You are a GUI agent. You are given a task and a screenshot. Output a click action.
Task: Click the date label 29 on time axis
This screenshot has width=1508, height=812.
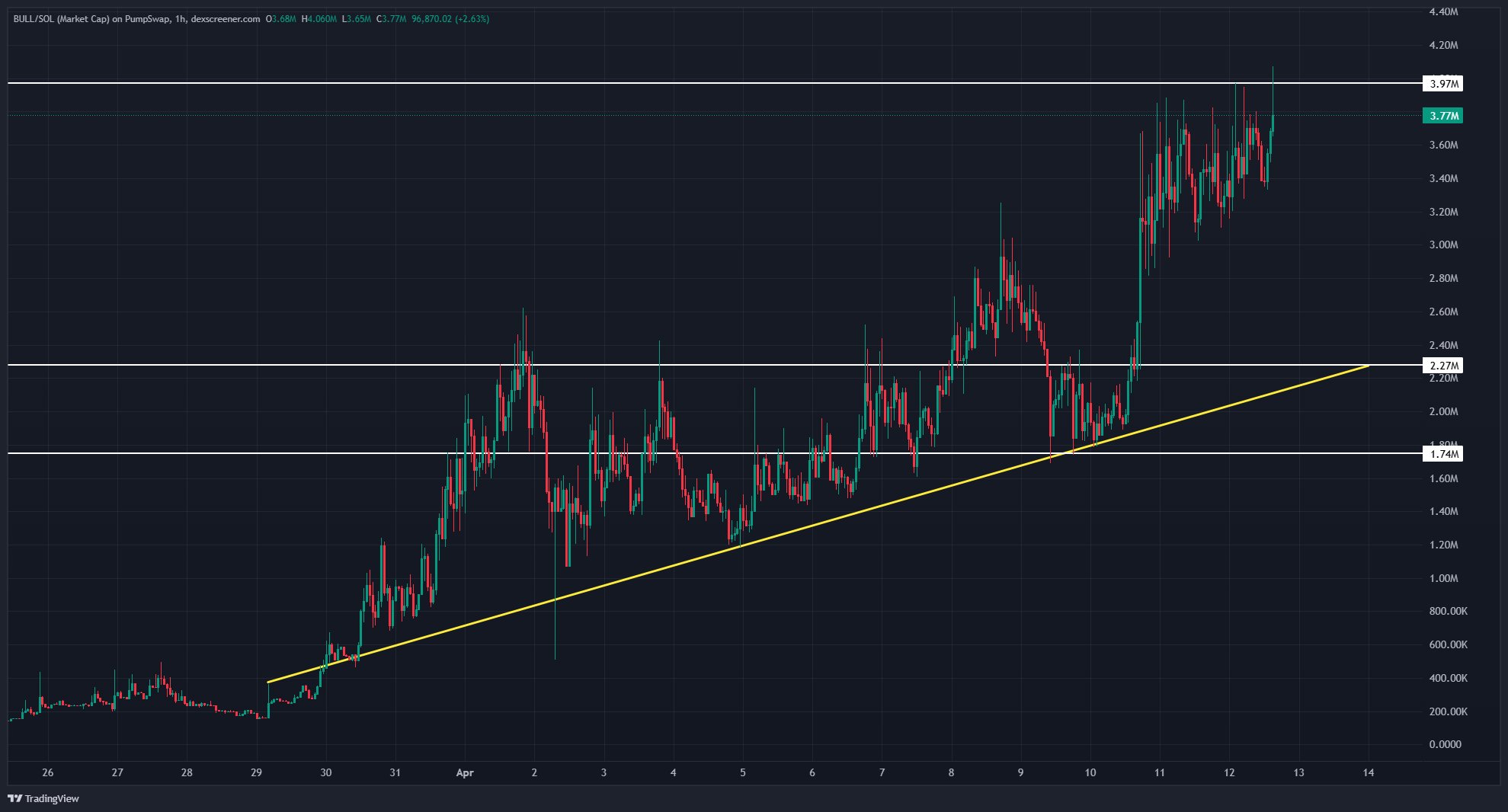tap(256, 772)
